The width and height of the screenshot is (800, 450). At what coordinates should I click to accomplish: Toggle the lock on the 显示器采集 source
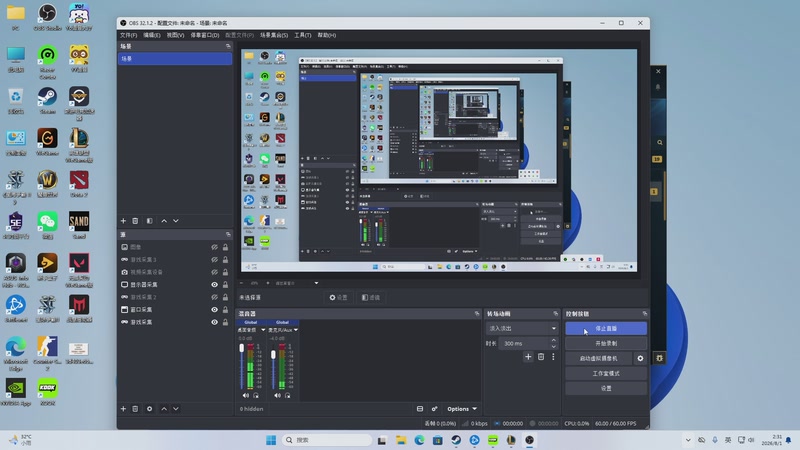225,285
